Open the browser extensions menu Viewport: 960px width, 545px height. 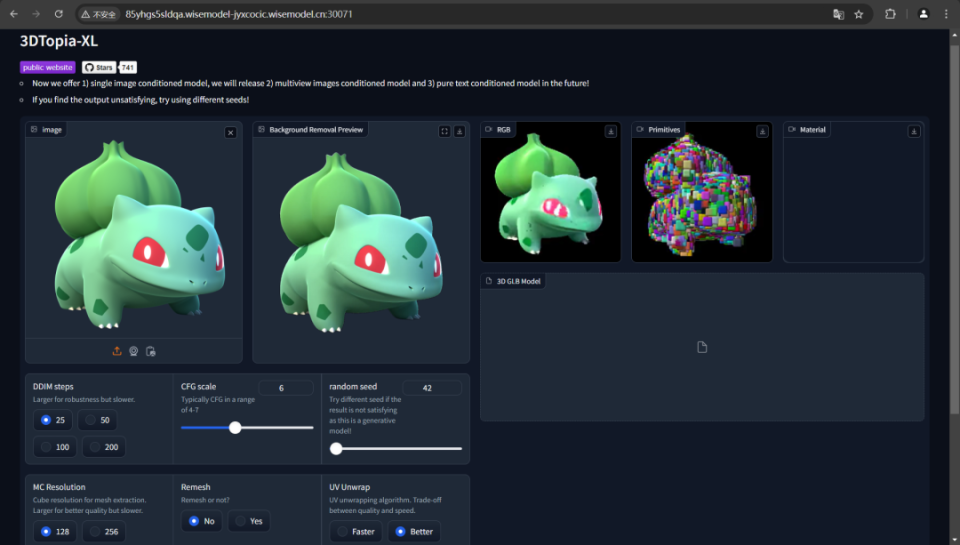click(890, 14)
